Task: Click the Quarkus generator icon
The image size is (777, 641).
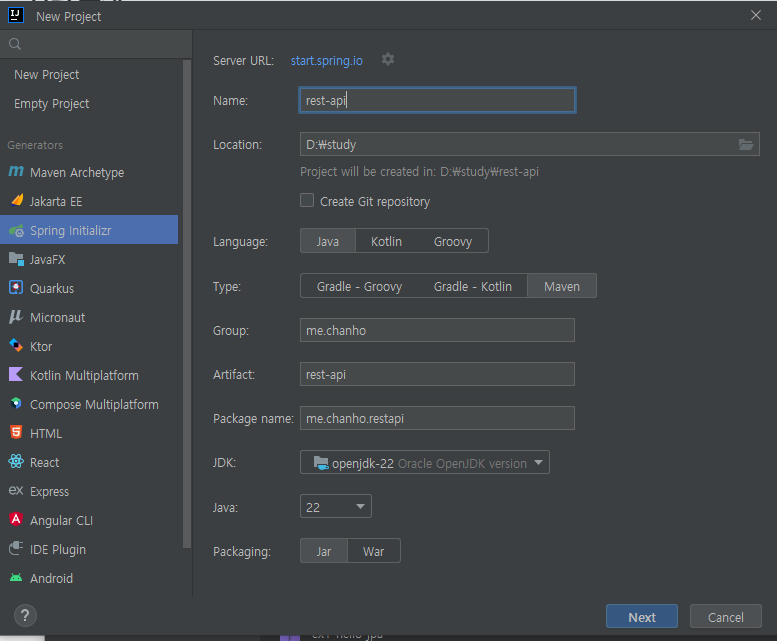Action: point(16,287)
